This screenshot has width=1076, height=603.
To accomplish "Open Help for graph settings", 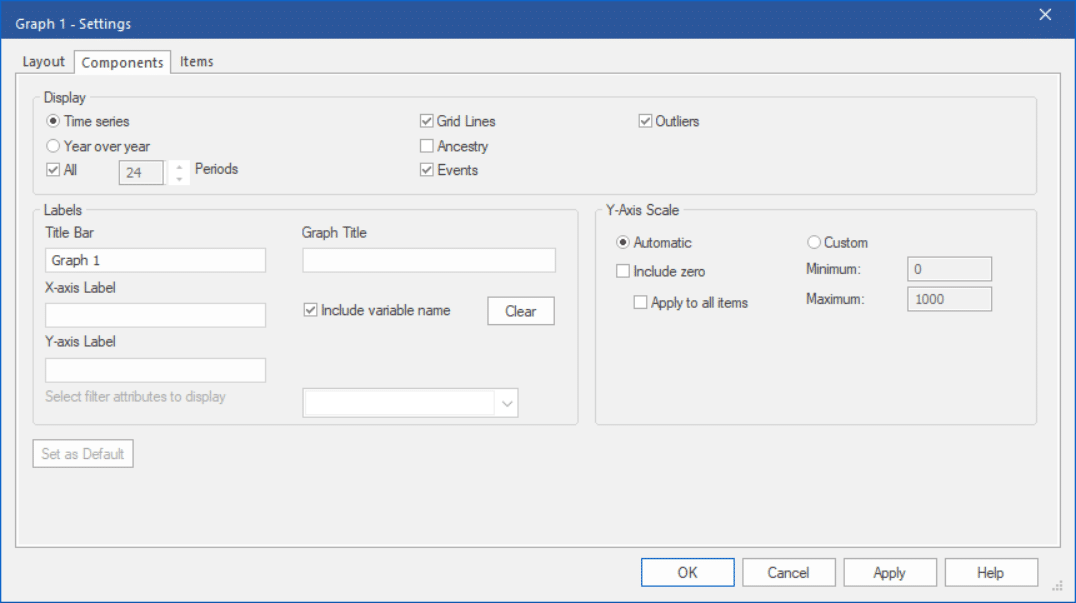I will pyautogui.click(x=991, y=573).
